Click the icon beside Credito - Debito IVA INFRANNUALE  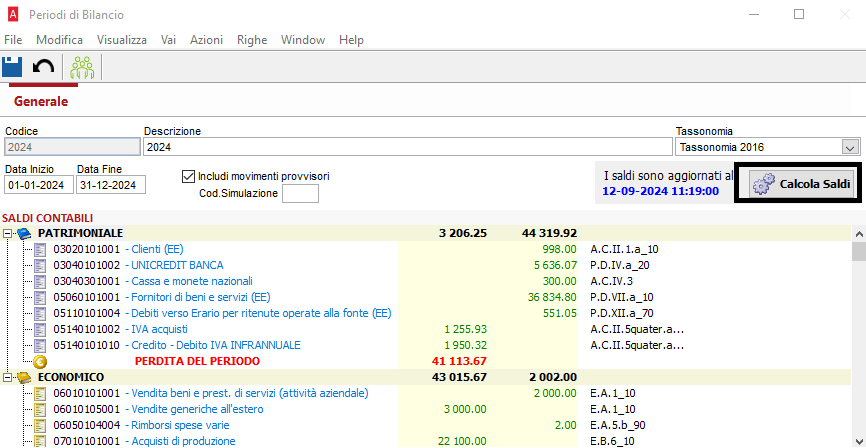click(x=41, y=345)
